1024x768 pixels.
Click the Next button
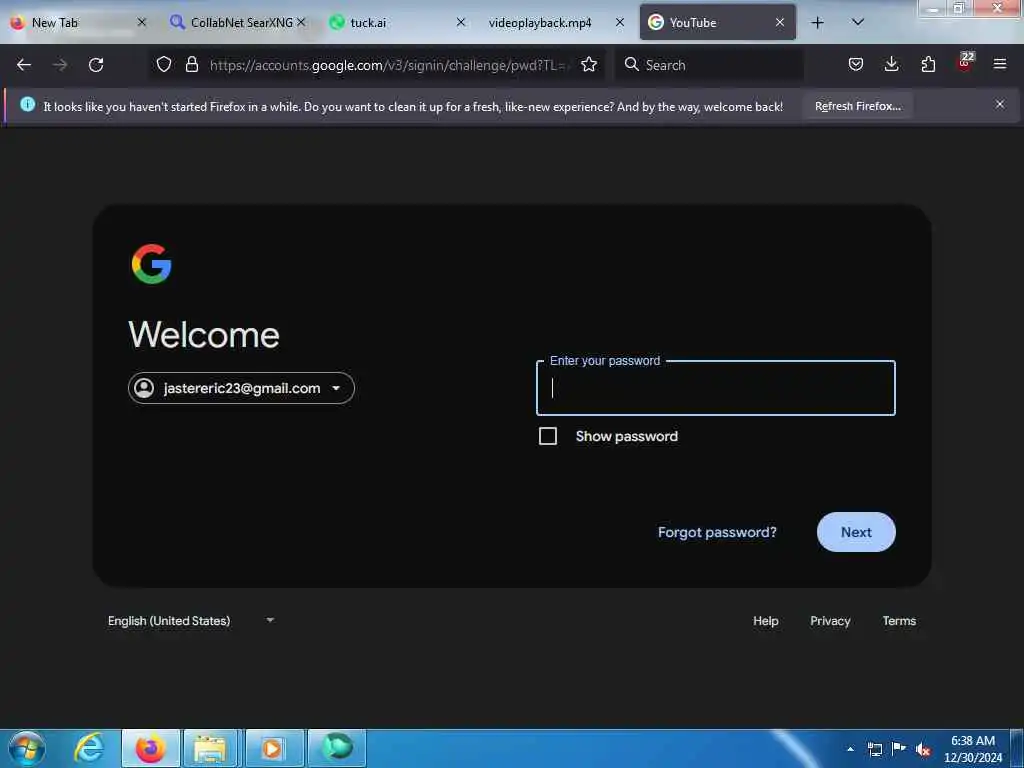(856, 532)
